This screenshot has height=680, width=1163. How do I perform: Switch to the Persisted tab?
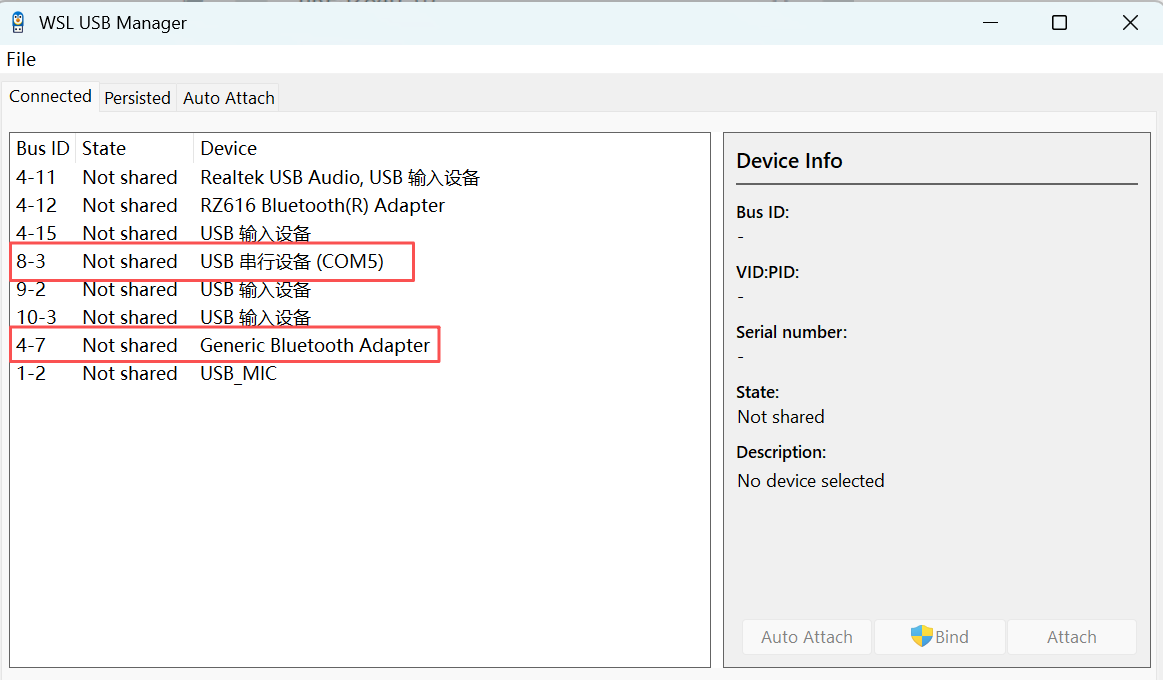click(x=137, y=98)
